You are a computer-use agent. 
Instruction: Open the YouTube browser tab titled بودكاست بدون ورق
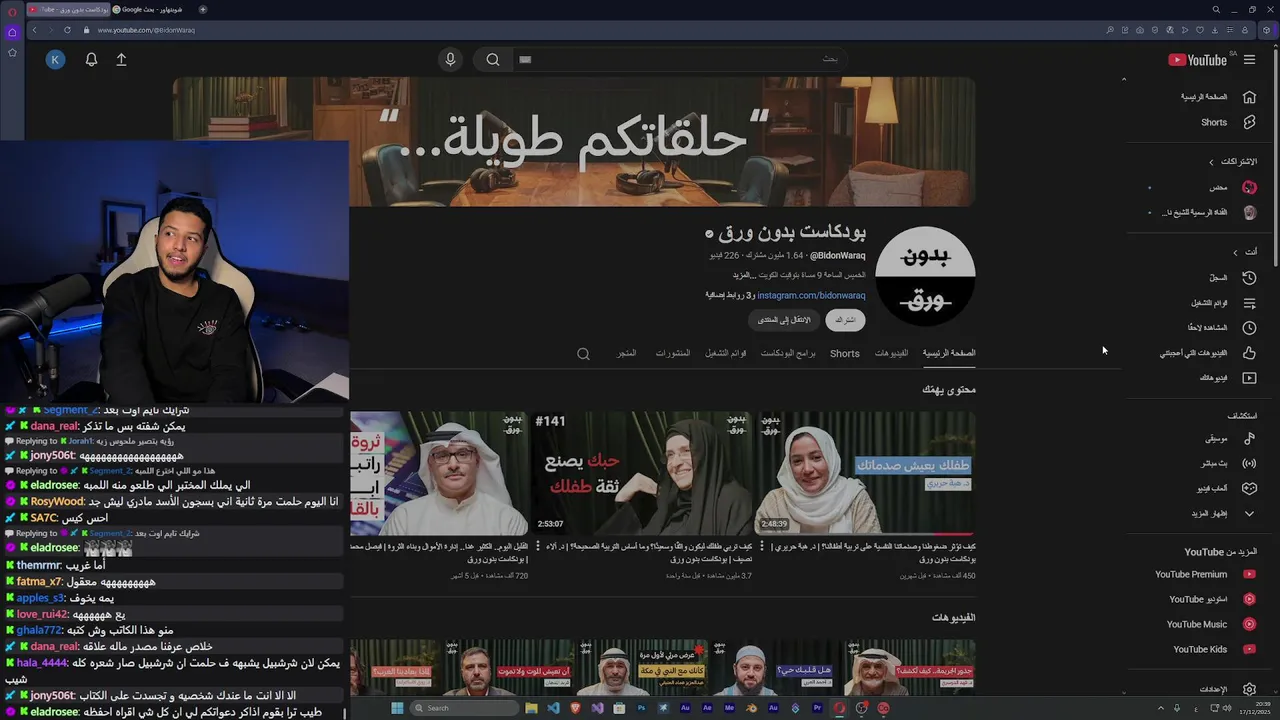tap(67, 10)
